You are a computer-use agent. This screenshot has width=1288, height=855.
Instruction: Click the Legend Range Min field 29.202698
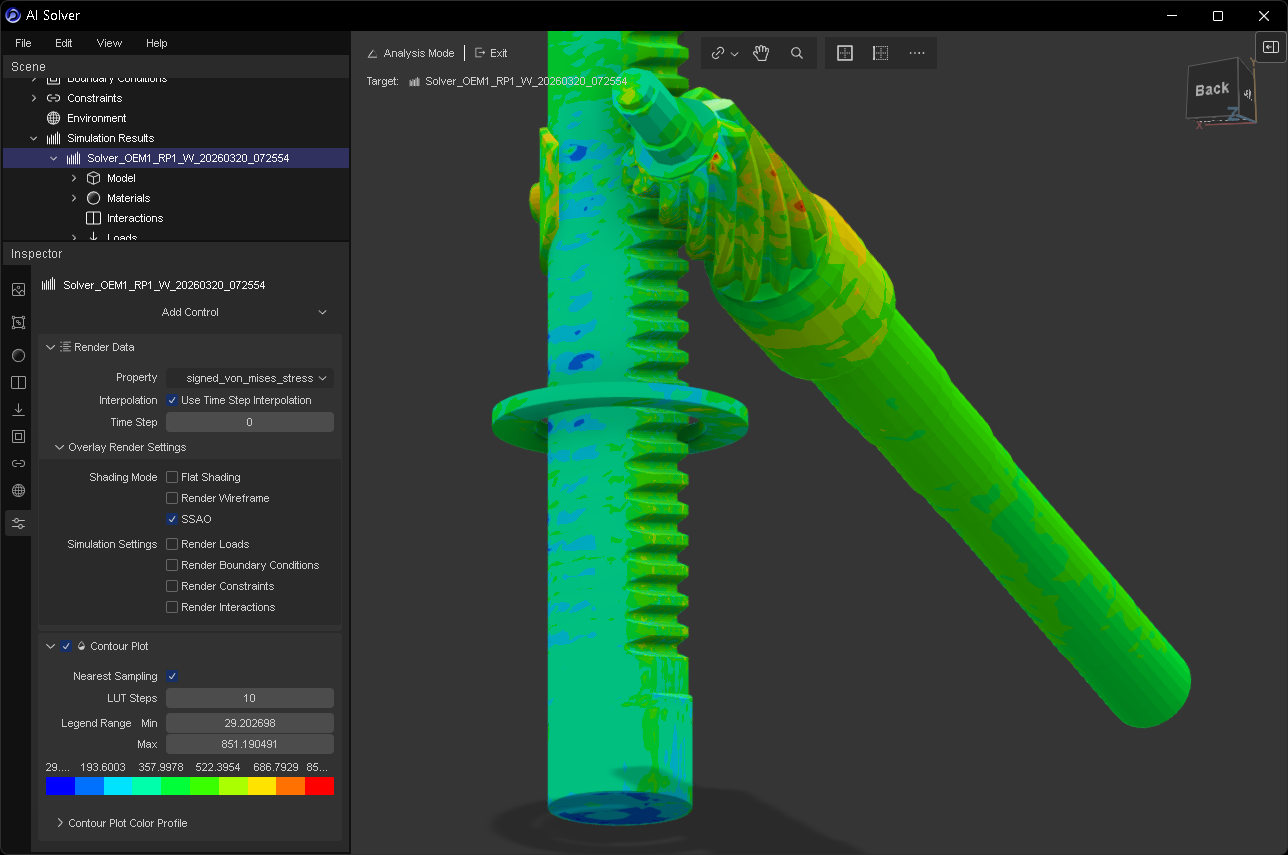(x=250, y=723)
